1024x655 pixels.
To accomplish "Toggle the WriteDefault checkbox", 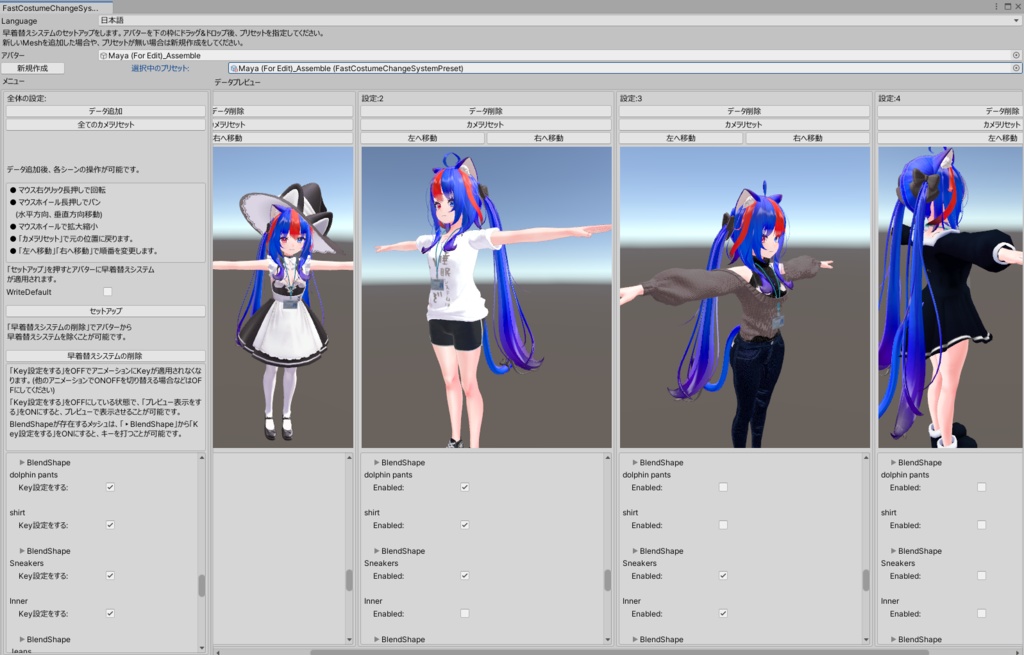I will (x=107, y=290).
